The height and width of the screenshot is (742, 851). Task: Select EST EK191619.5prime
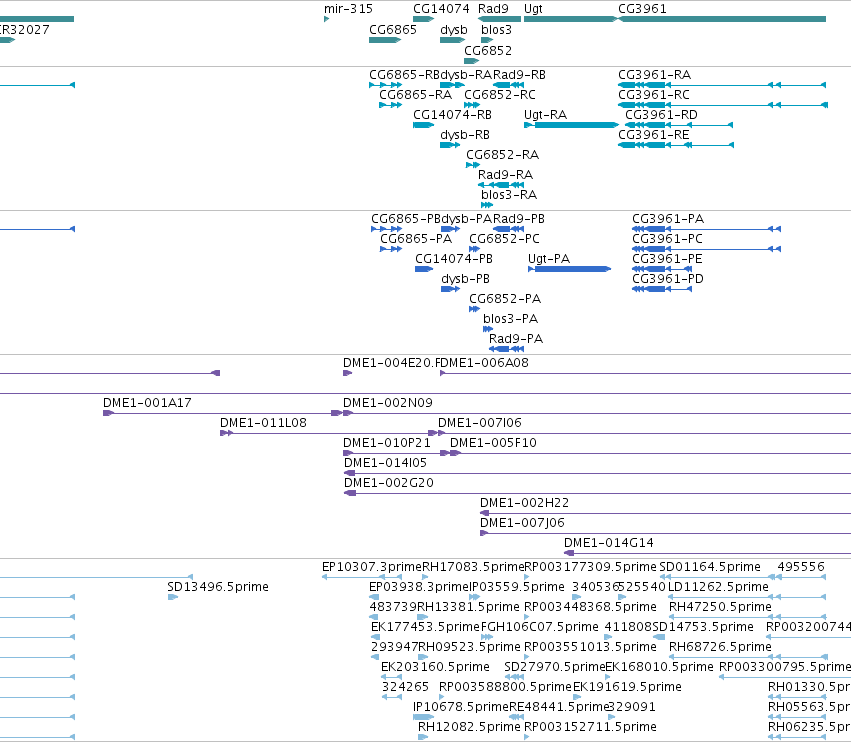[x=627, y=687]
